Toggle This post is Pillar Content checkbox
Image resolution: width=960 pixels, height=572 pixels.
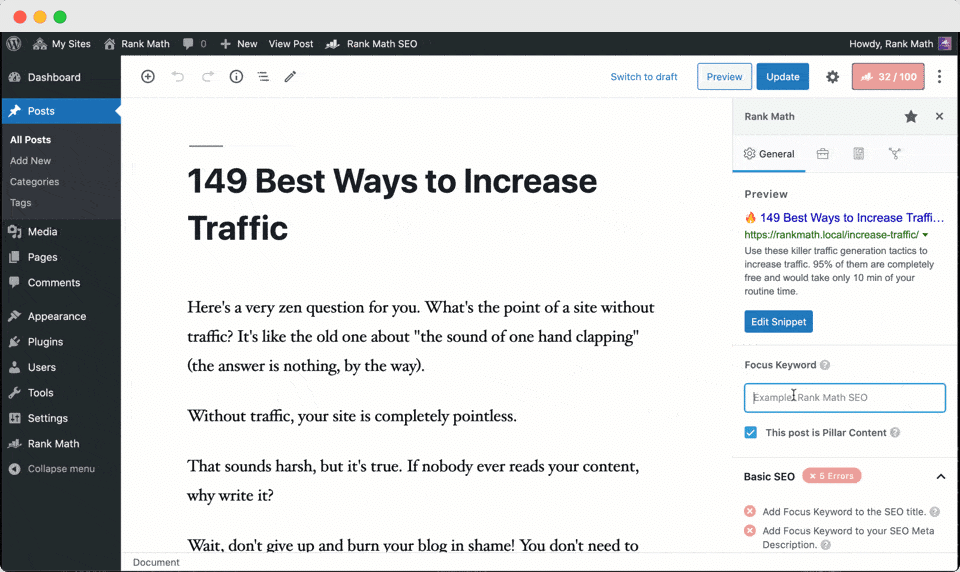click(x=751, y=432)
